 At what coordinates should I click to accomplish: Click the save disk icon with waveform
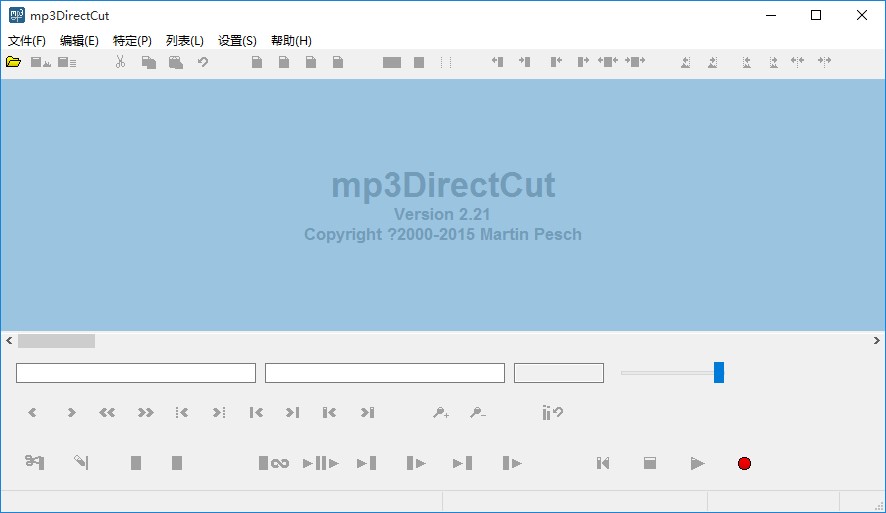(x=40, y=62)
